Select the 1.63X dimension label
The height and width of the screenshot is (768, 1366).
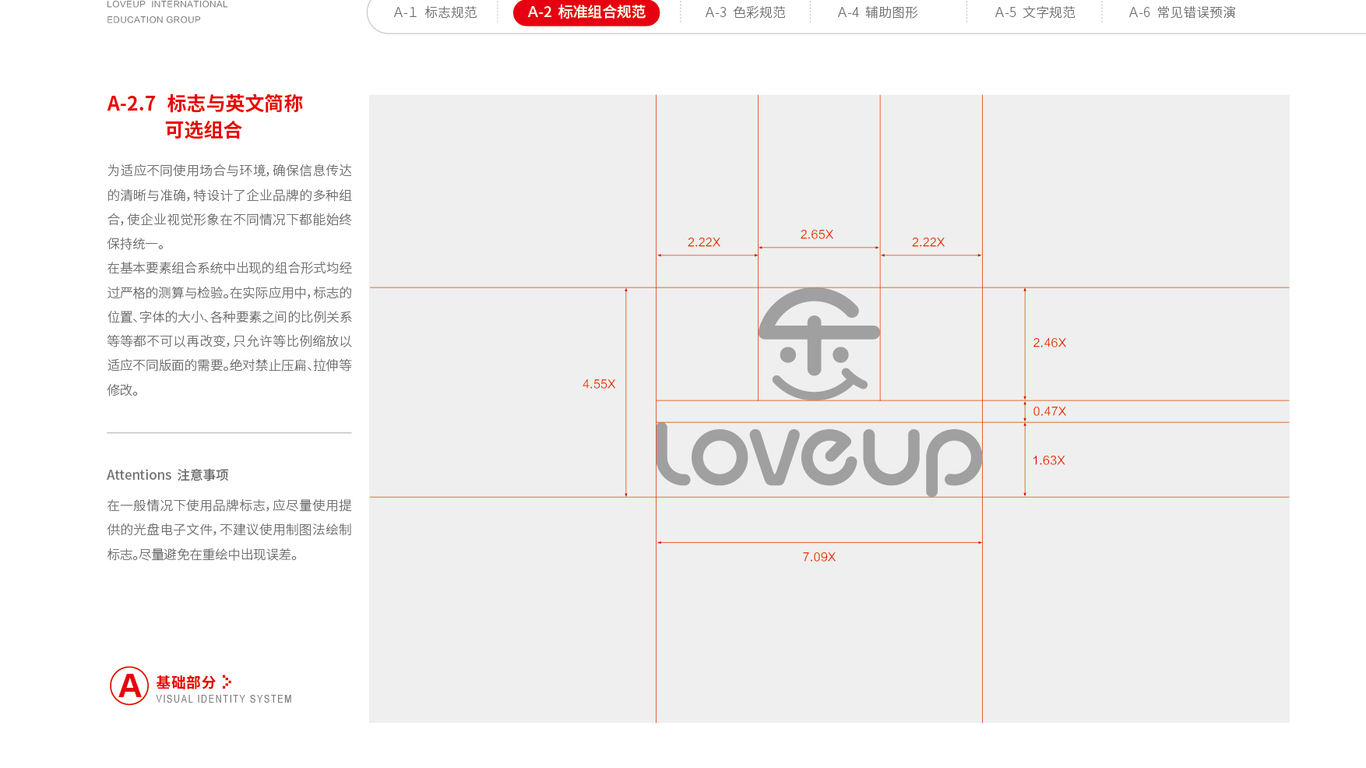[1049, 461]
